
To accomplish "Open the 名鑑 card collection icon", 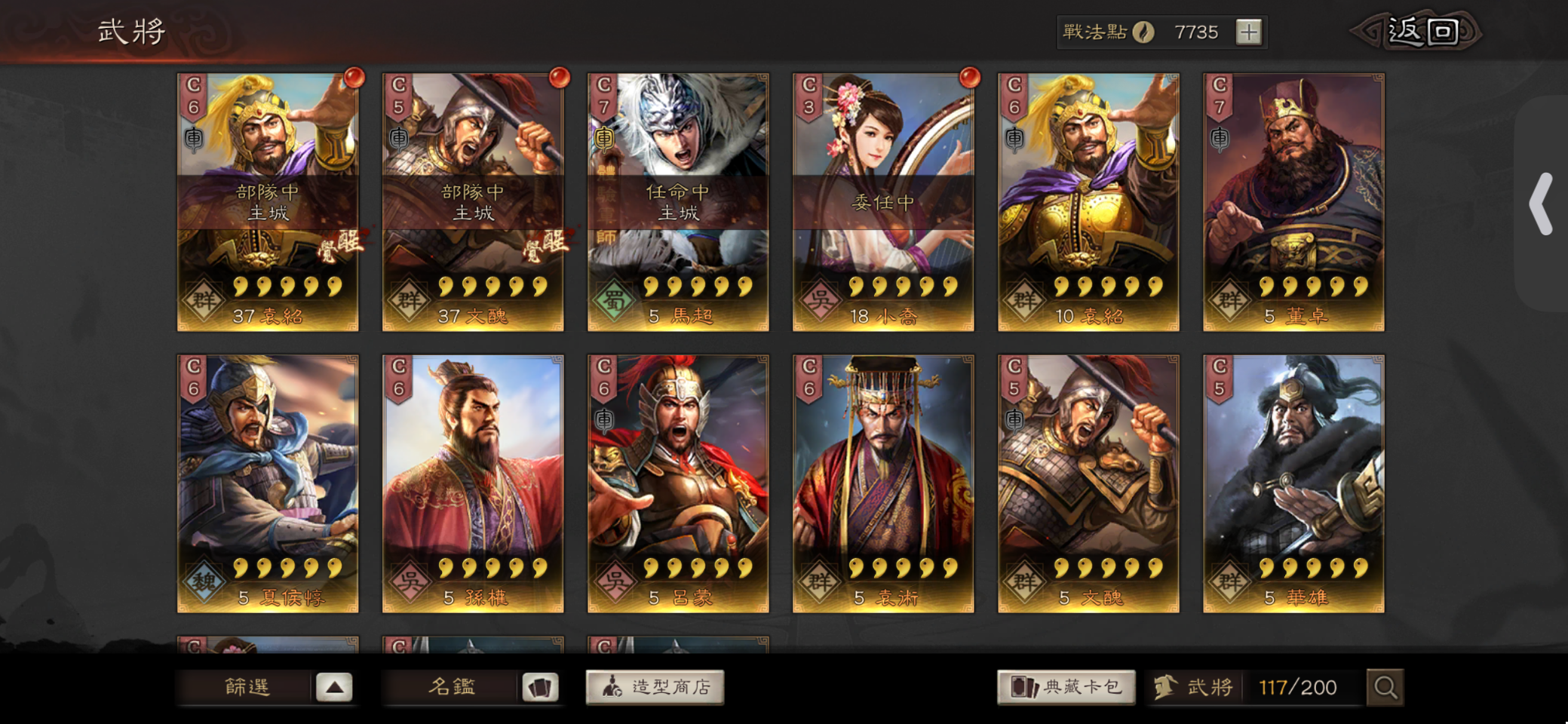I will tap(540, 687).
